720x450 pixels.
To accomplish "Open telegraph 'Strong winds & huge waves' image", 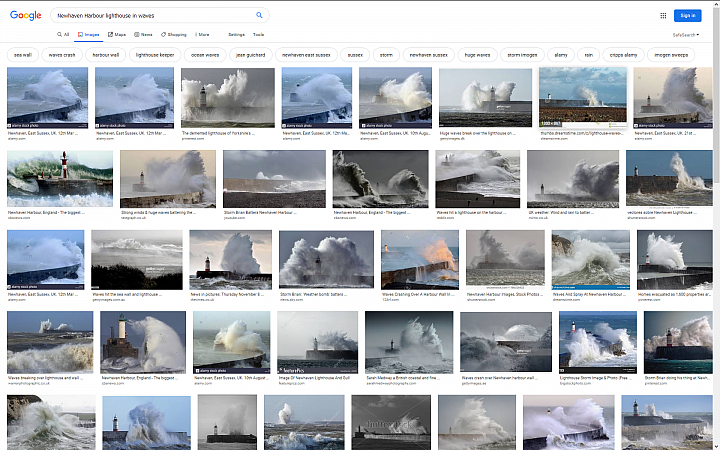I will pos(168,179).
